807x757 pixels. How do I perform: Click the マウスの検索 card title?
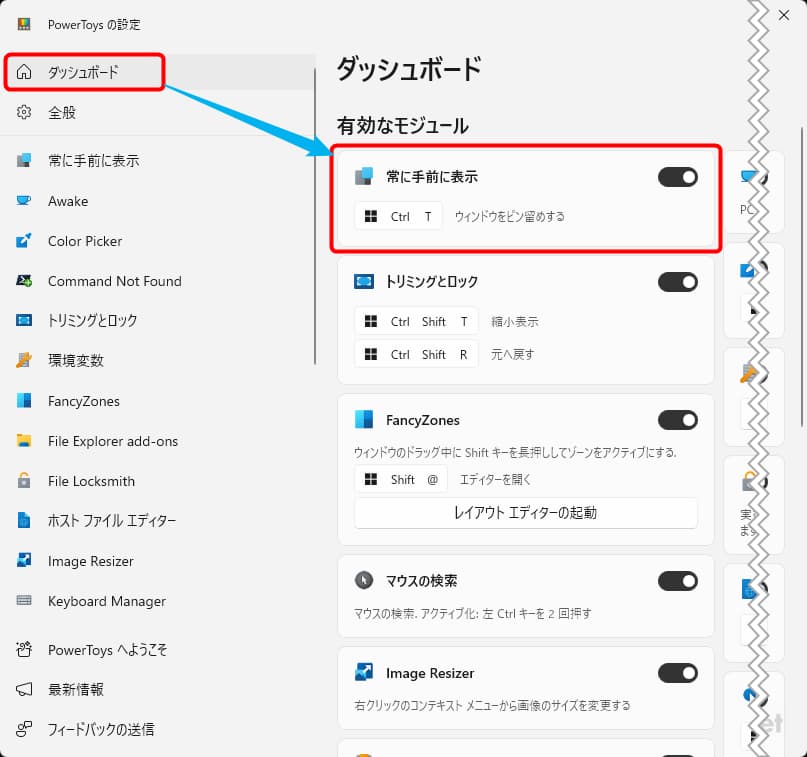pos(422,581)
